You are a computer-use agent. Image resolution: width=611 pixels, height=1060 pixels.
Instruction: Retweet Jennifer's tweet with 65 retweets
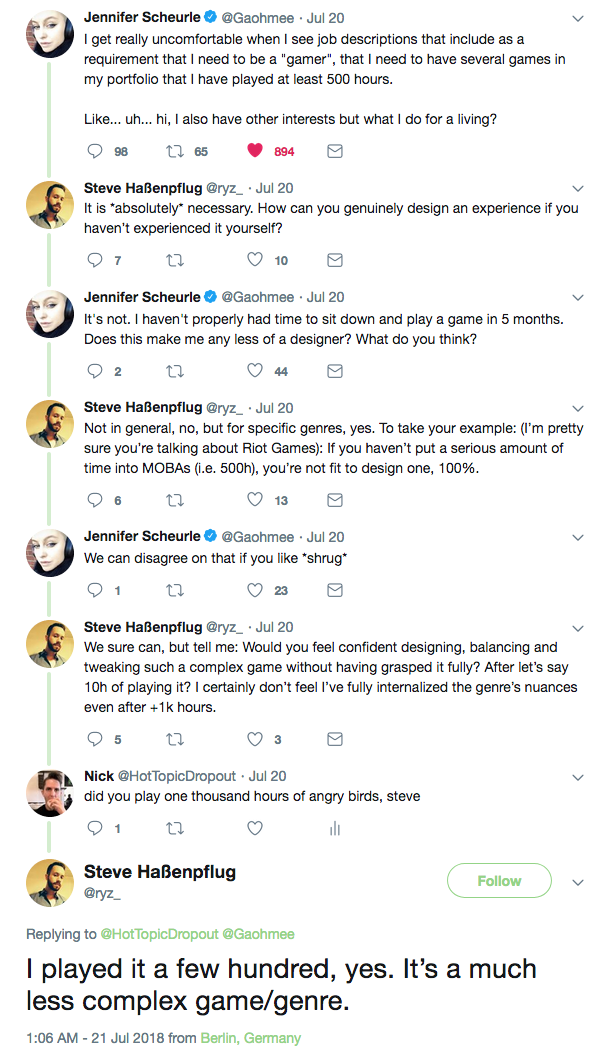tap(175, 151)
